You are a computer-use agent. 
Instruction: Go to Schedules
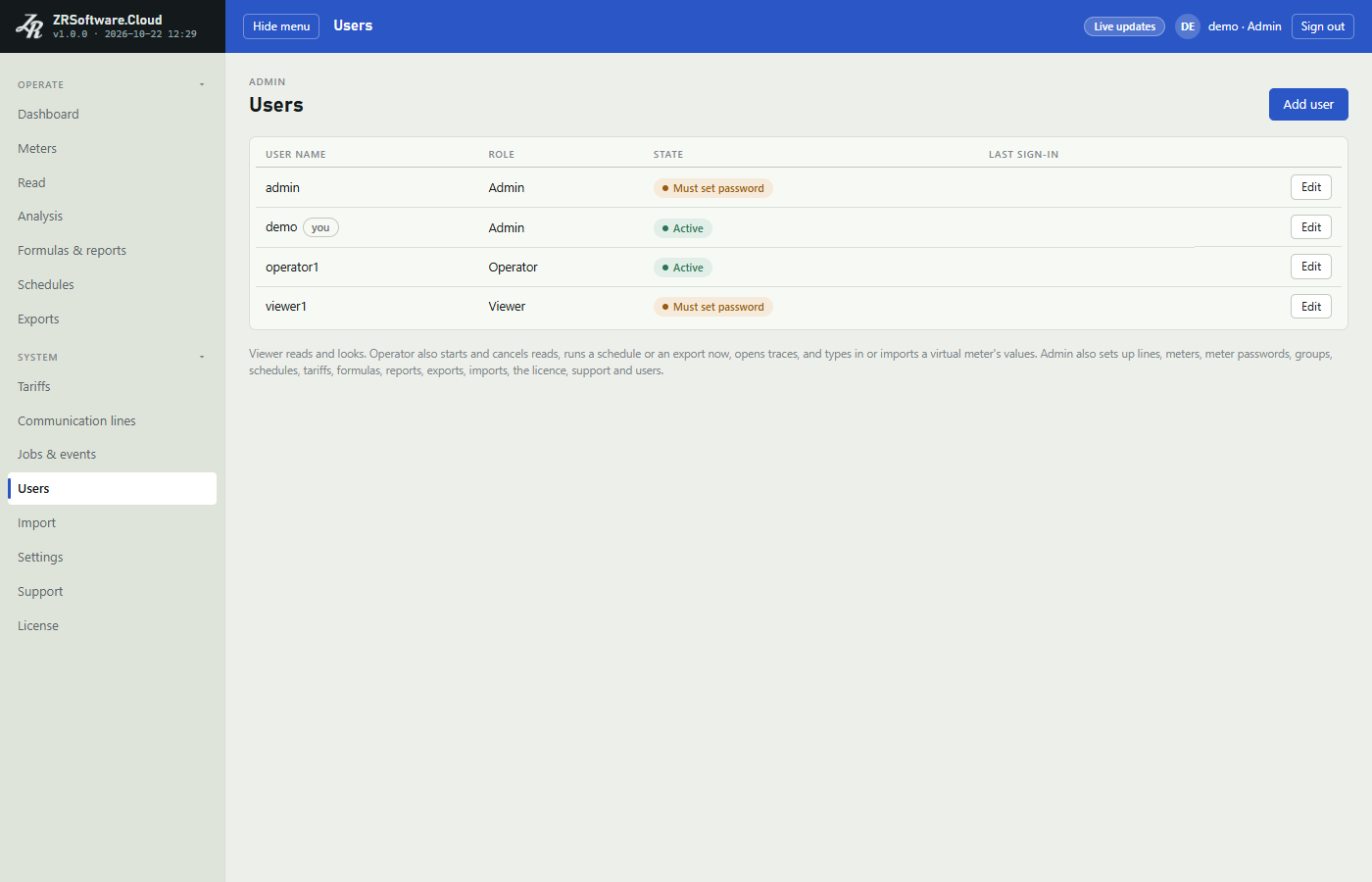tap(112, 285)
